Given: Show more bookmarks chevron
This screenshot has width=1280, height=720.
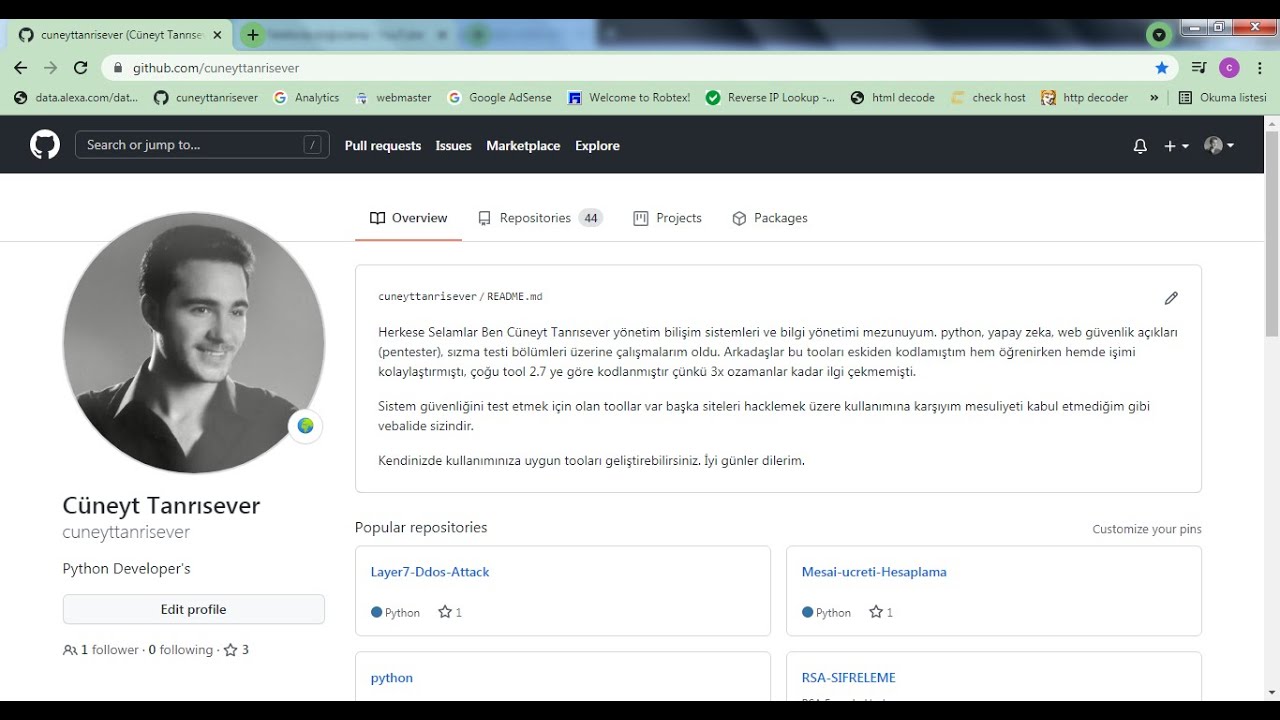Looking at the screenshot, I should [x=1154, y=98].
